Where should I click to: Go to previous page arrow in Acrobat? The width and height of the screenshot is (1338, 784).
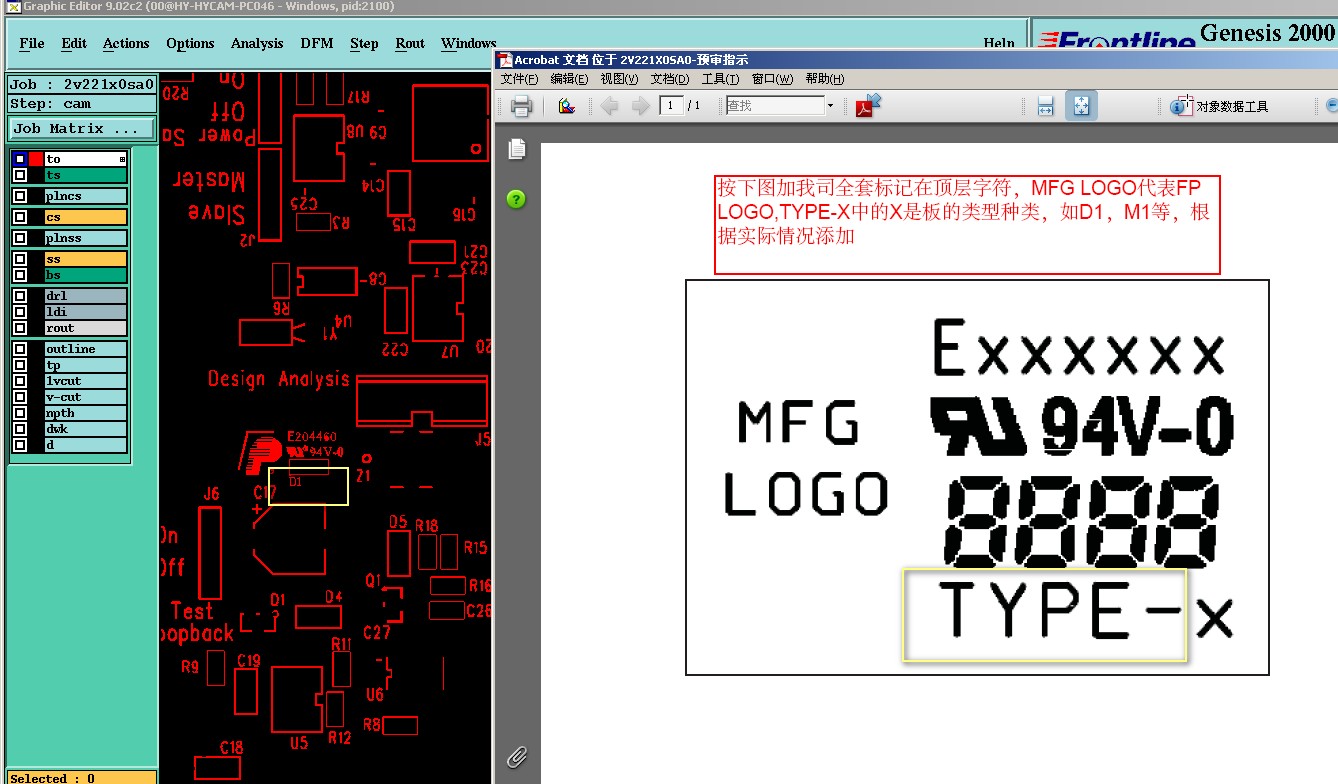(609, 106)
